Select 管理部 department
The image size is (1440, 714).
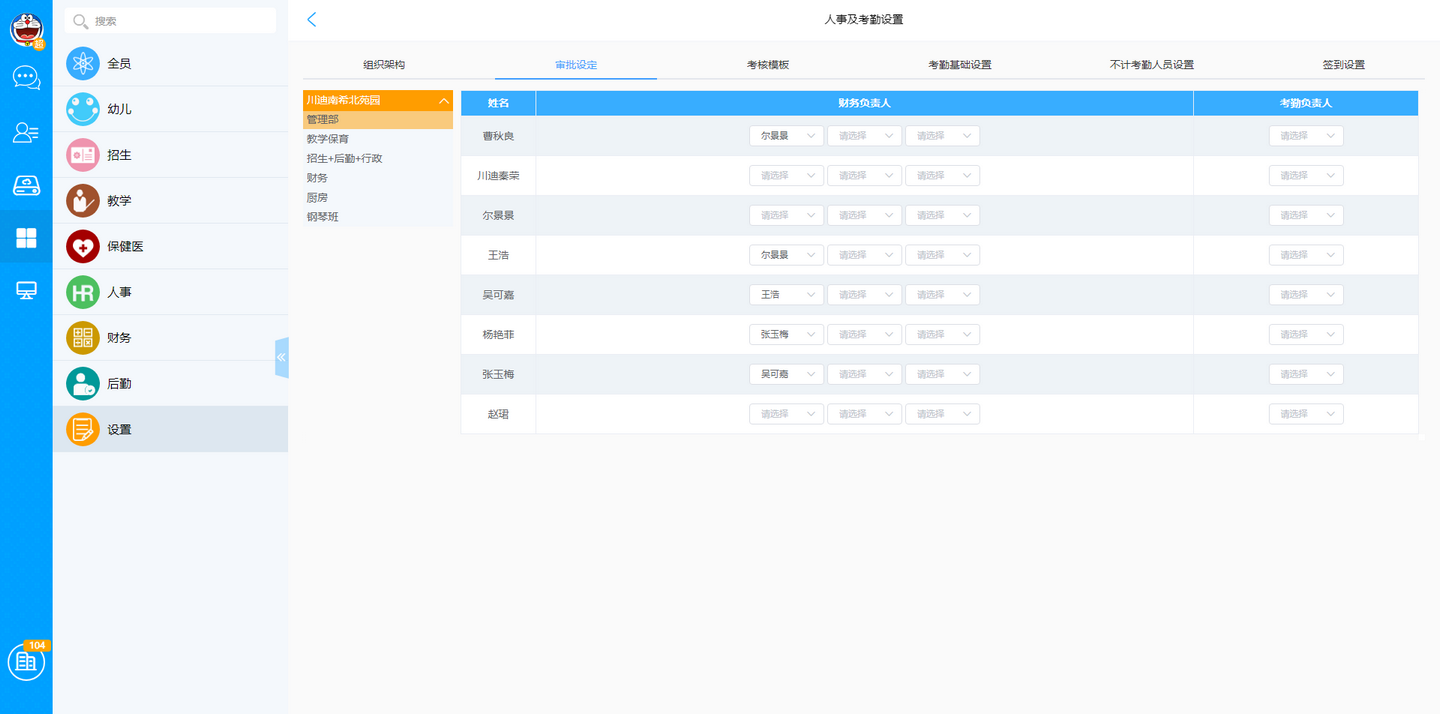pyautogui.click(x=378, y=120)
